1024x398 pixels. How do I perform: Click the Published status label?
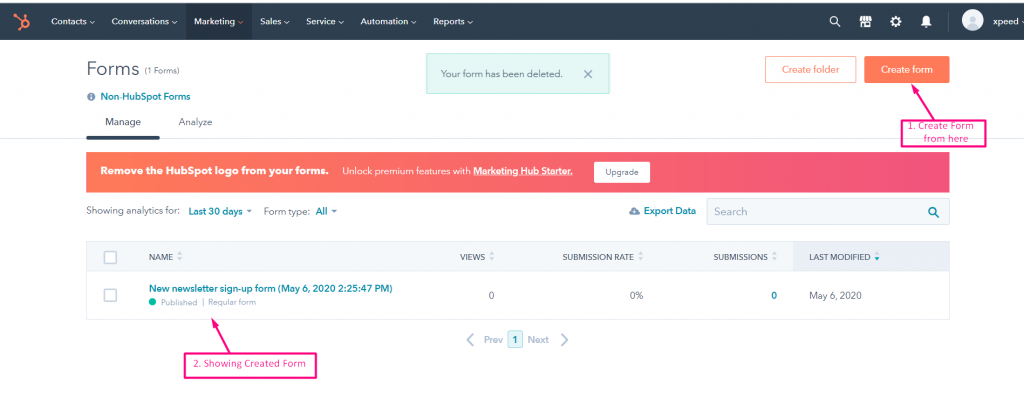[x=179, y=303]
